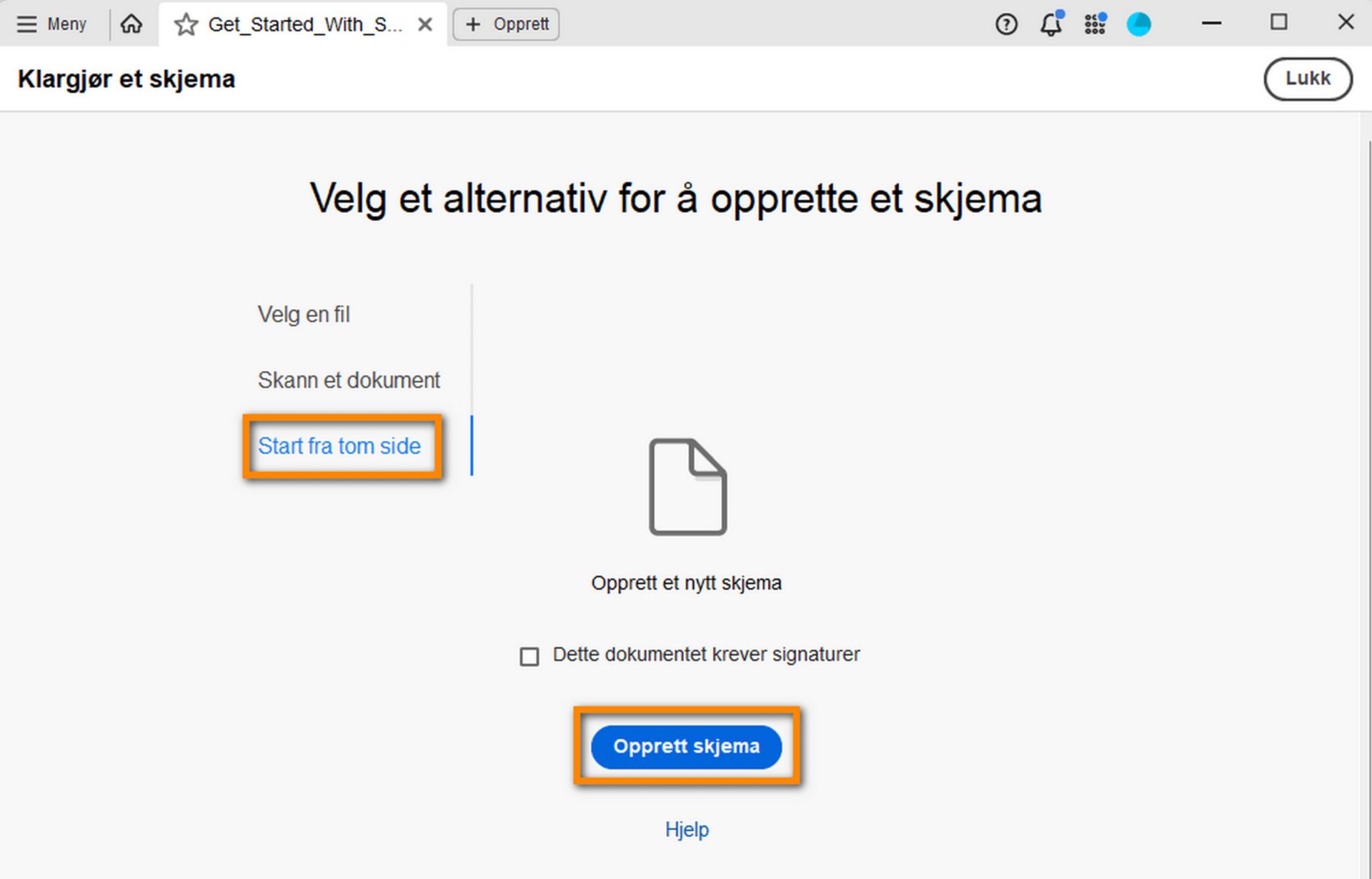Open the apps grid icon
The width and height of the screenshot is (1372, 879).
pyautogui.click(x=1095, y=24)
